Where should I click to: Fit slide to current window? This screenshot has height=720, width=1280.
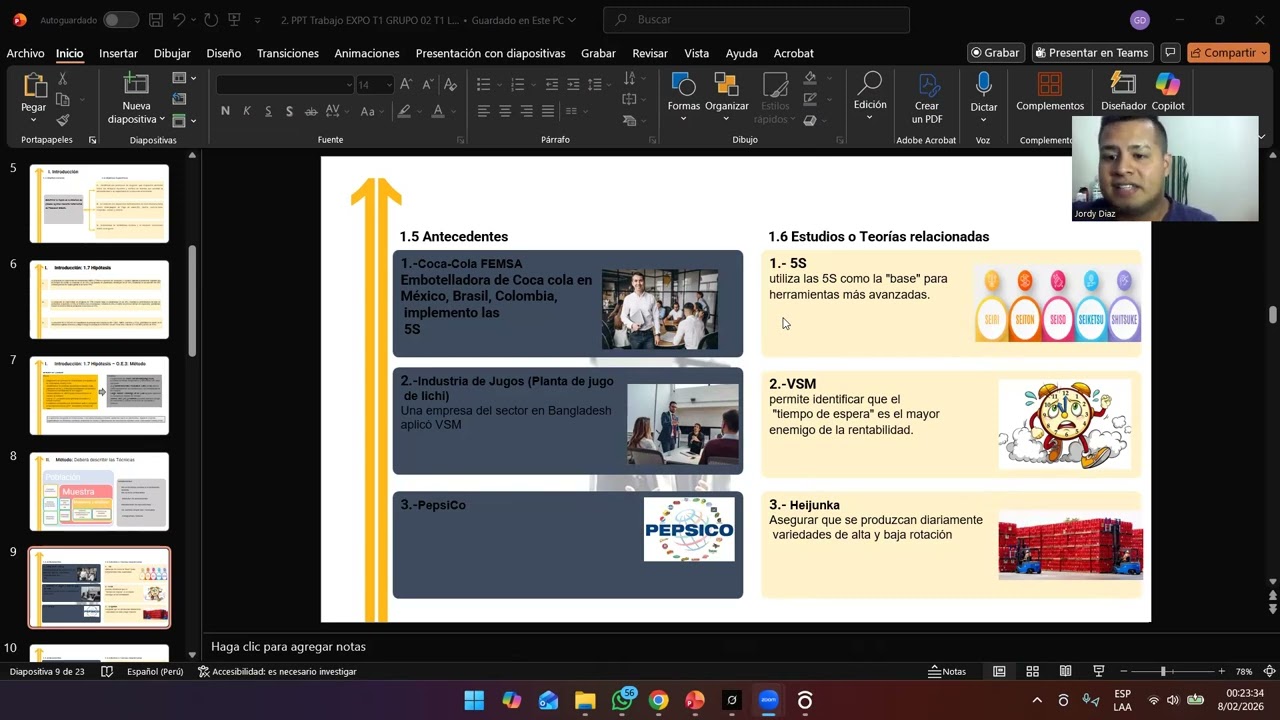tap(1269, 671)
